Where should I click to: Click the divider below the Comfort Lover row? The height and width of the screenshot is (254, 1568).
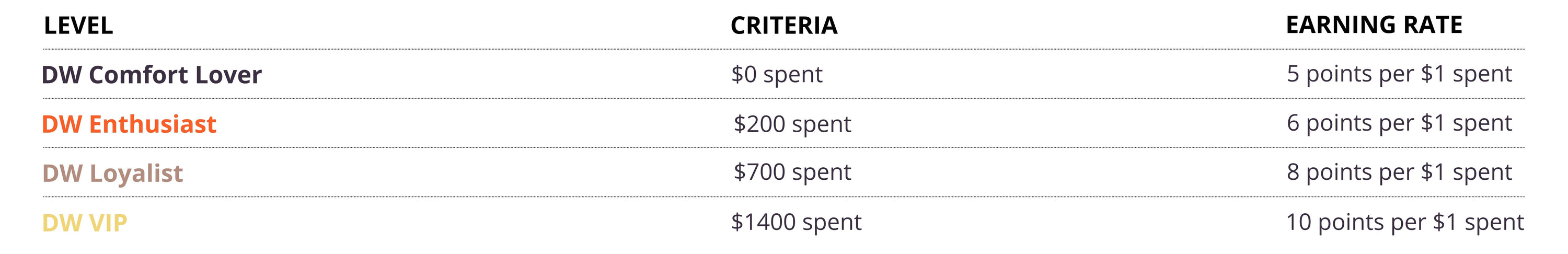[x=783, y=98]
